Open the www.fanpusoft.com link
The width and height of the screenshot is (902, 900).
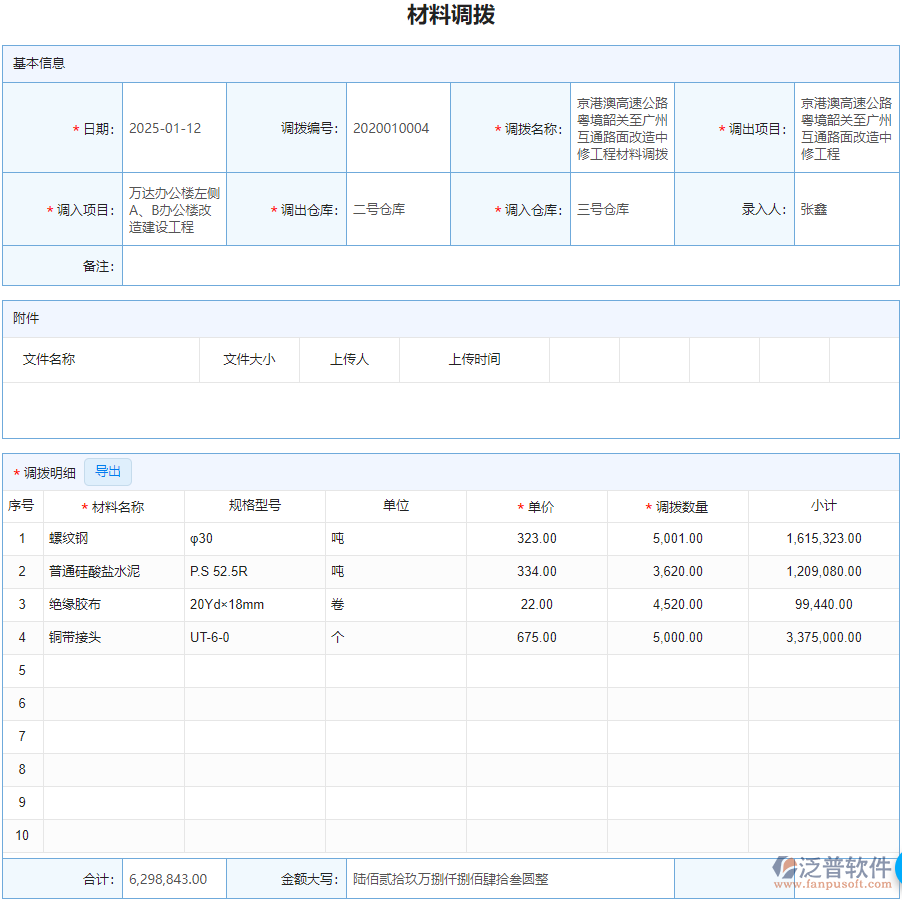831,882
